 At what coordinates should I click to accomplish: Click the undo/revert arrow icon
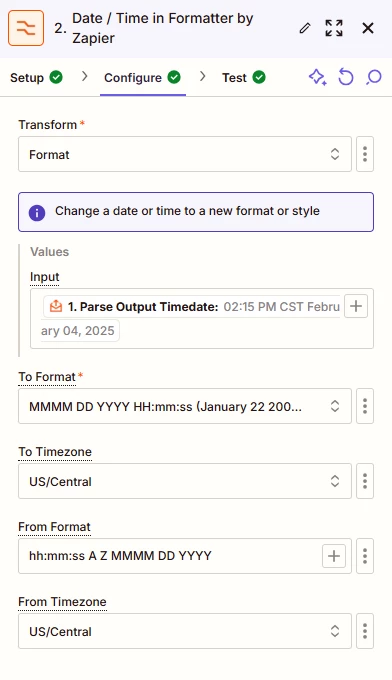346,78
